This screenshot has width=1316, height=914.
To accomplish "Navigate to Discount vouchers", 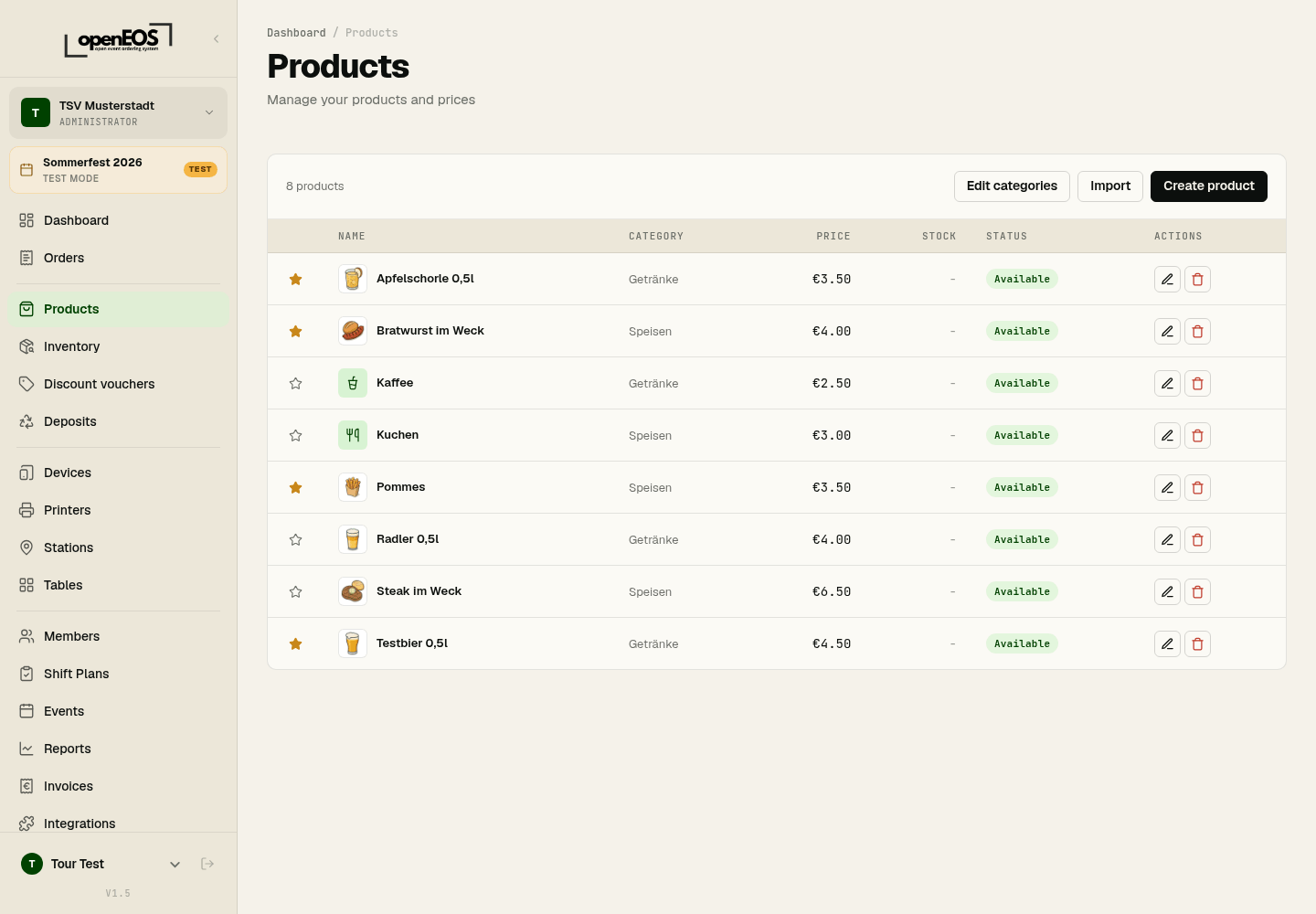I will click(x=118, y=384).
